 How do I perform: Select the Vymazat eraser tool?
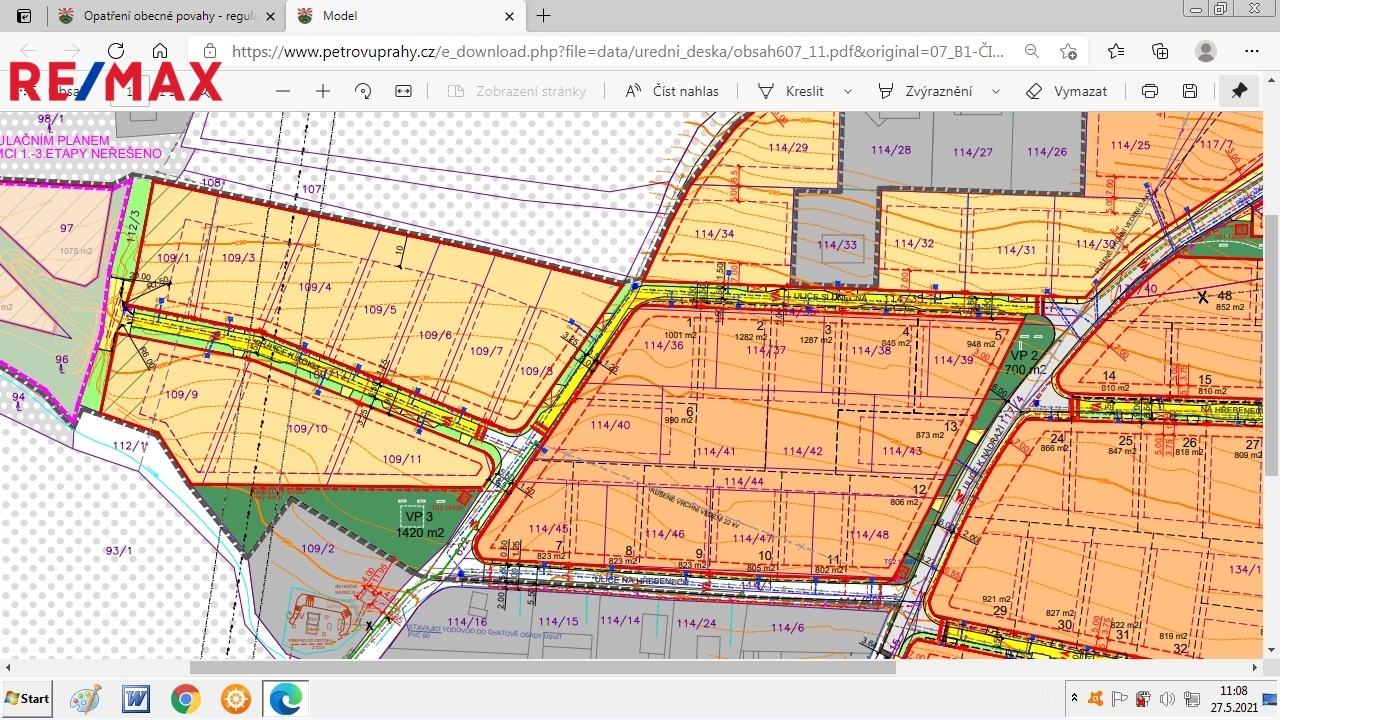pos(1067,91)
